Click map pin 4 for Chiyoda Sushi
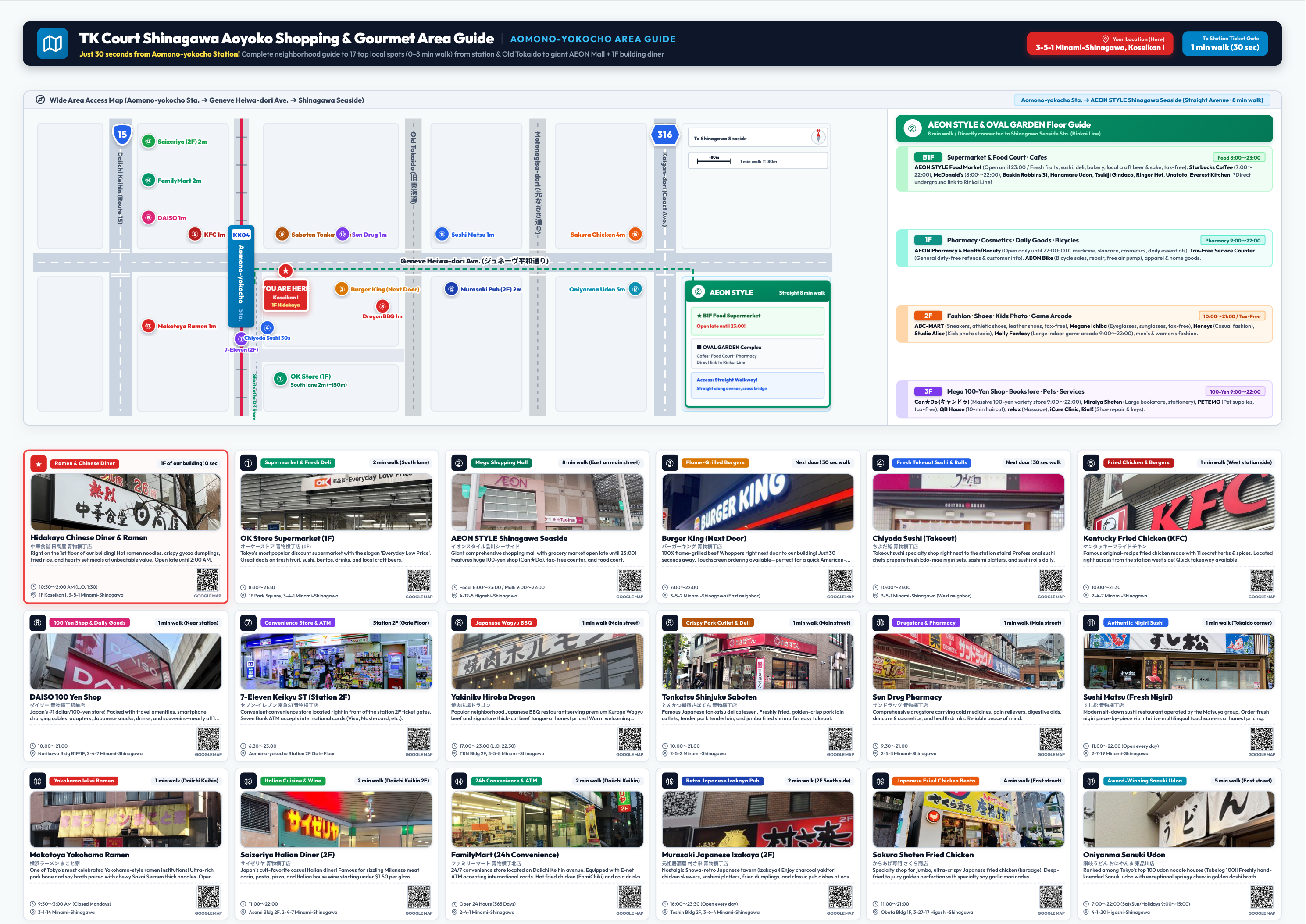 (x=267, y=328)
